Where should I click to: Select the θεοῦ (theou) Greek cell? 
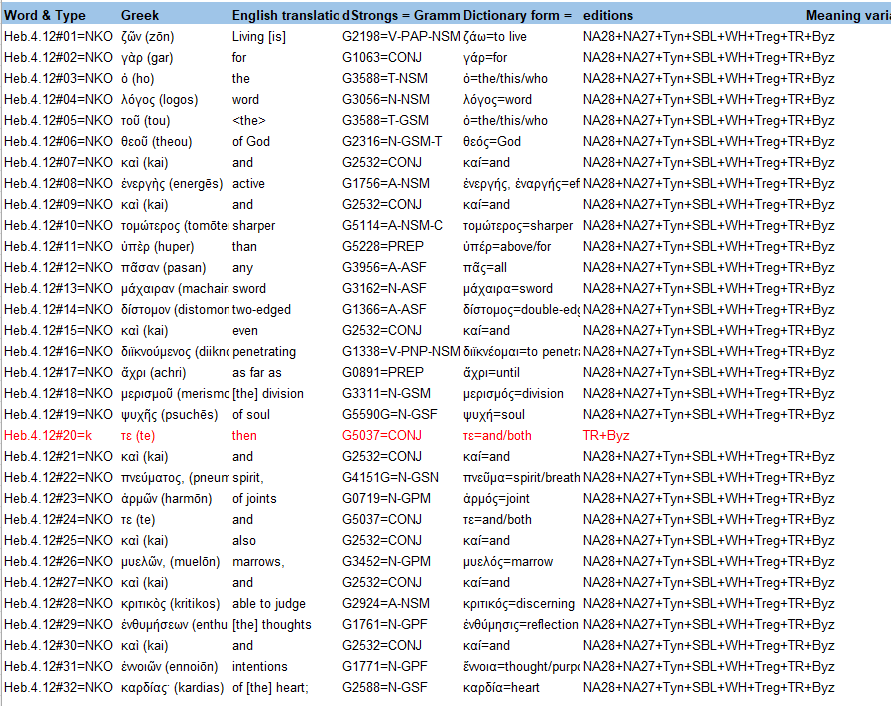coord(157,142)
